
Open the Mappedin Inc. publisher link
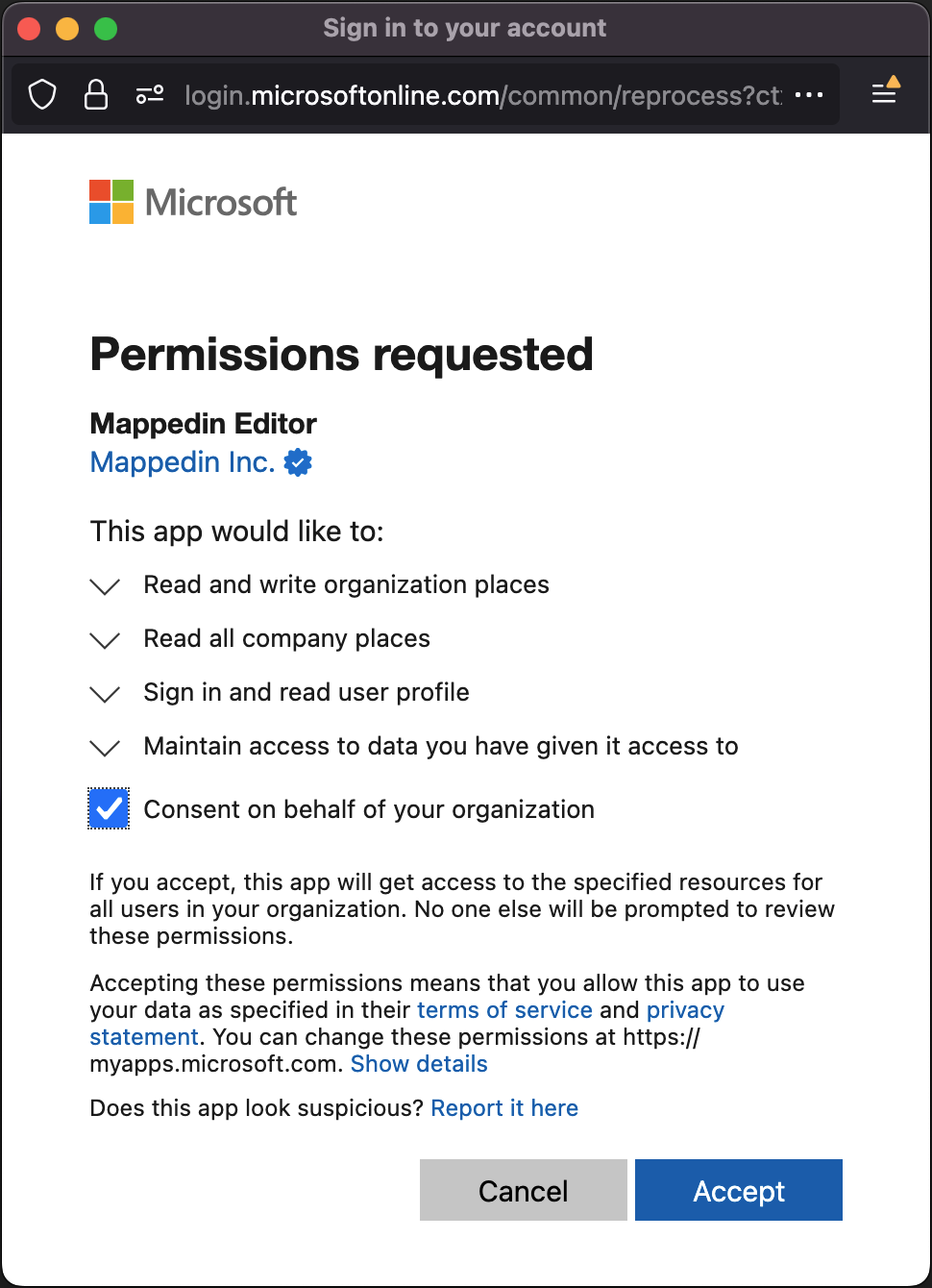pyautogui.click(x=181, y=462)
